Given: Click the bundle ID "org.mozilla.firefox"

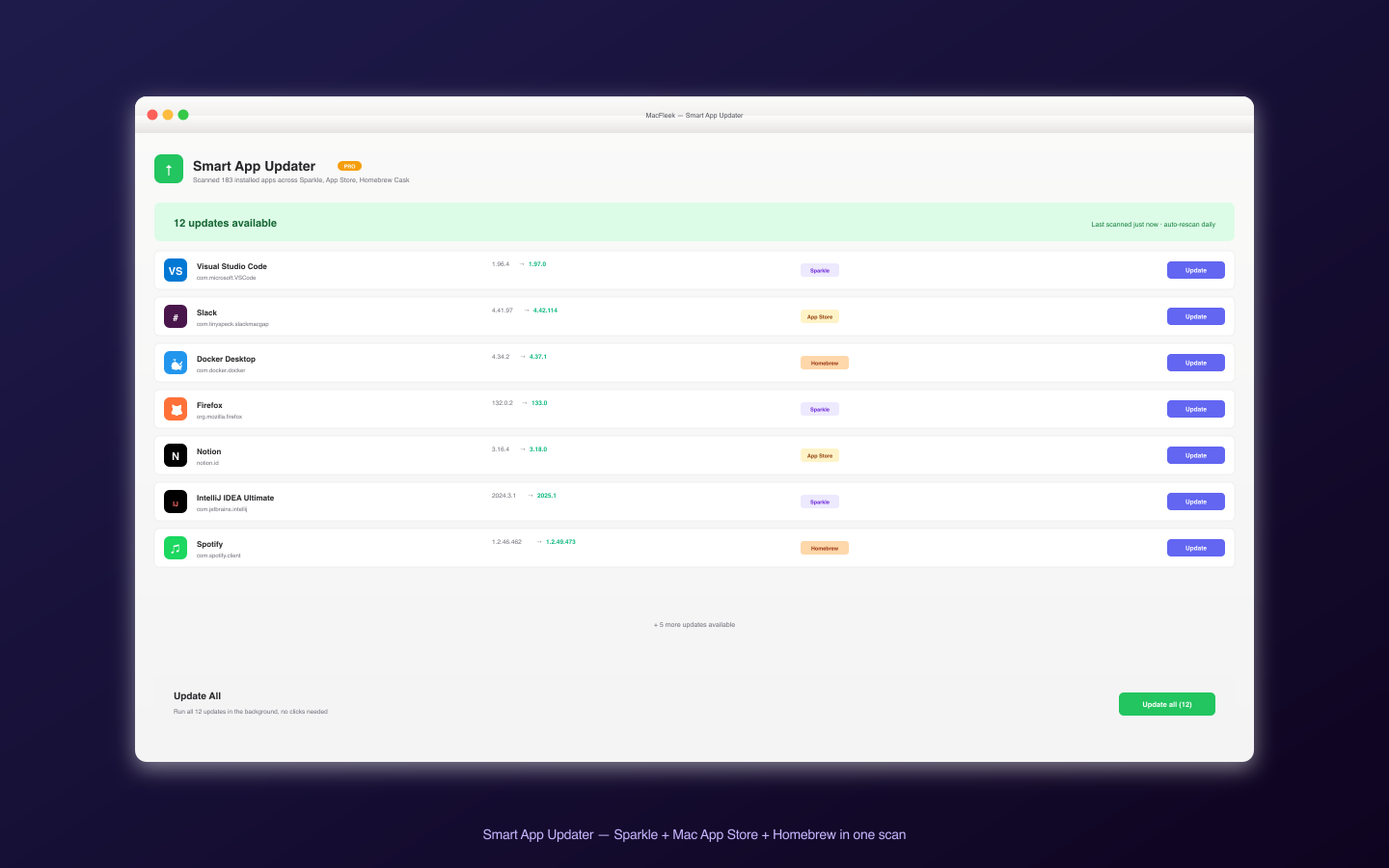Looking at the screenshot, I should pyautogui.click(x=219, y=417).
